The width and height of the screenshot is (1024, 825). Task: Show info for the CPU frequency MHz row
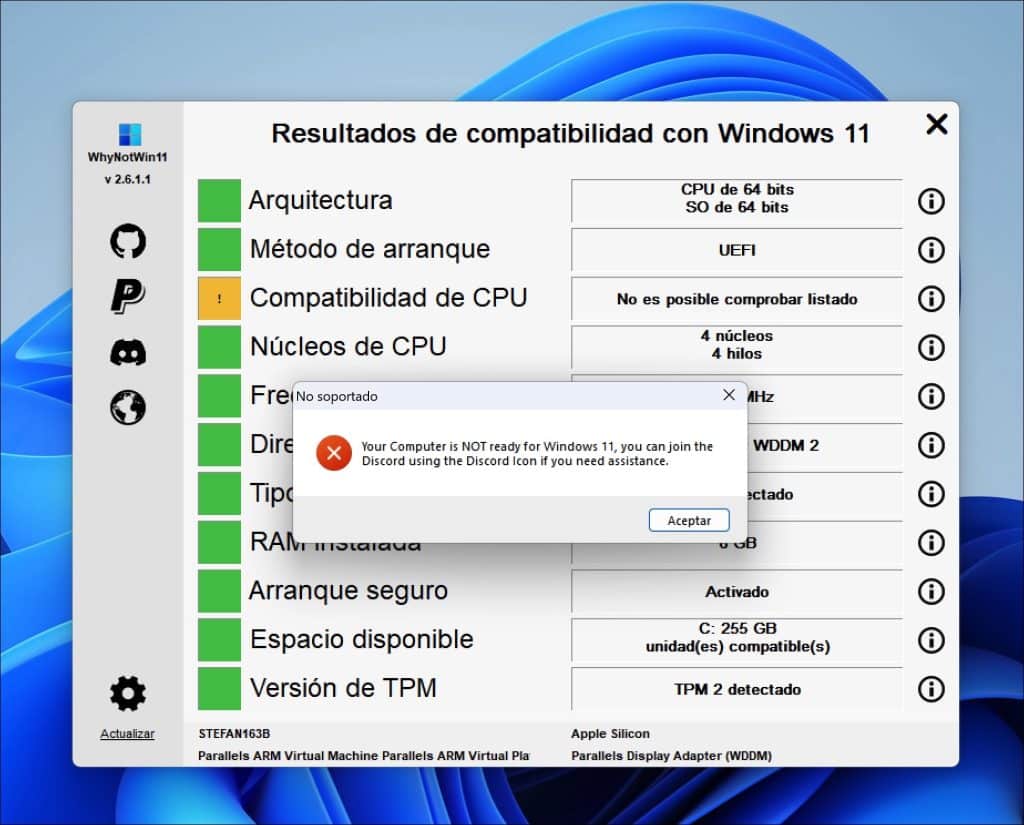pyautogui.click(x=931, y=396)
